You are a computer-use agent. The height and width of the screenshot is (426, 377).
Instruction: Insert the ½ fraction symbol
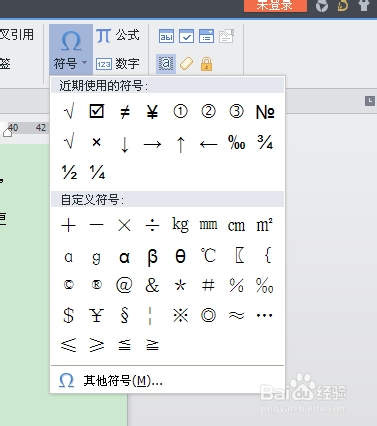pyautogui.click(x=69, y=172)
